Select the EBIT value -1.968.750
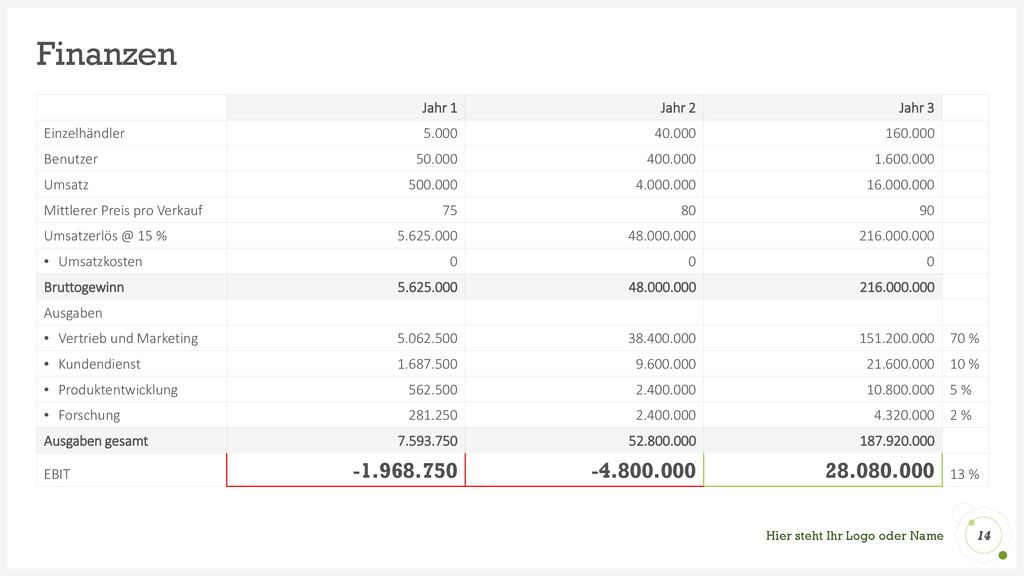Image resolution: width=1024 pixels, height=576 pixels. 405,470
